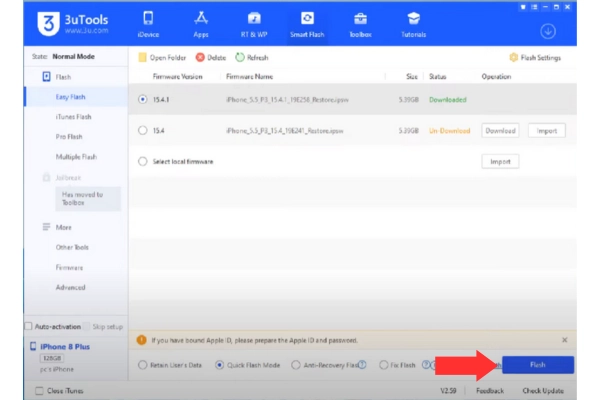
Task: Click the download manager arrow icon
Action: click(x=576, y=29)
